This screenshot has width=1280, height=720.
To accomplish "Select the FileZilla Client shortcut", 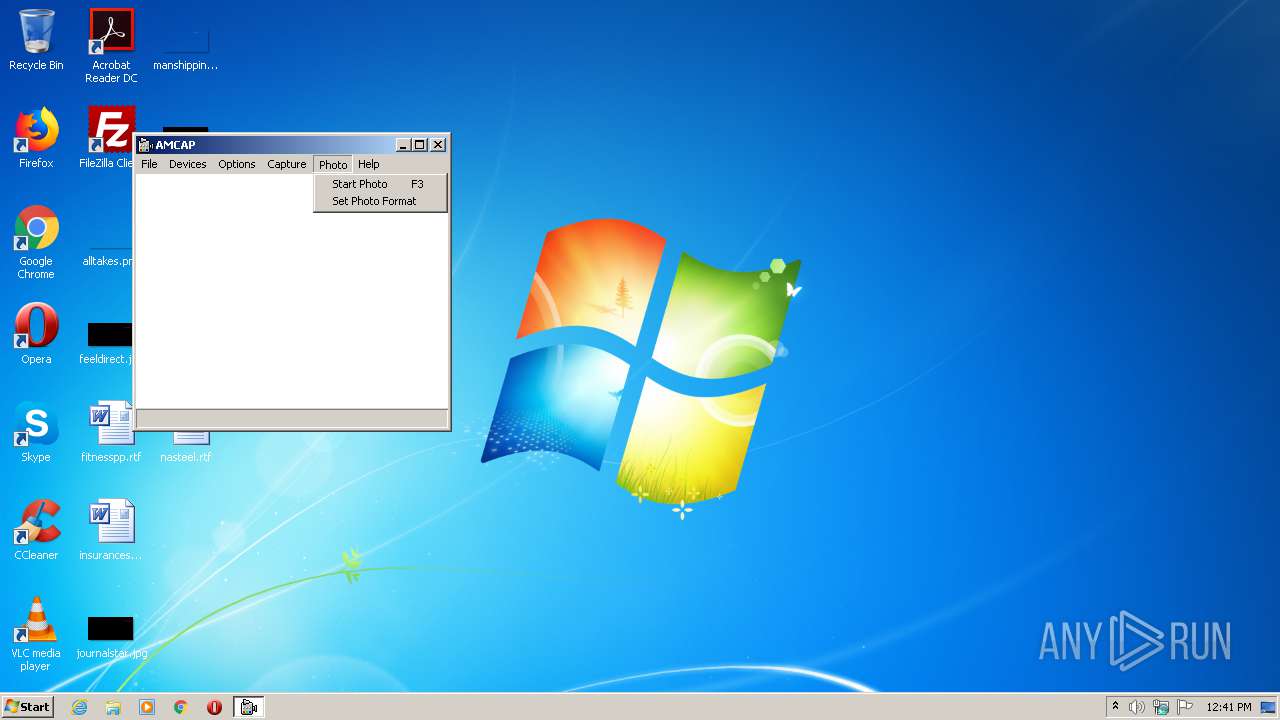I will pos(108,138).
